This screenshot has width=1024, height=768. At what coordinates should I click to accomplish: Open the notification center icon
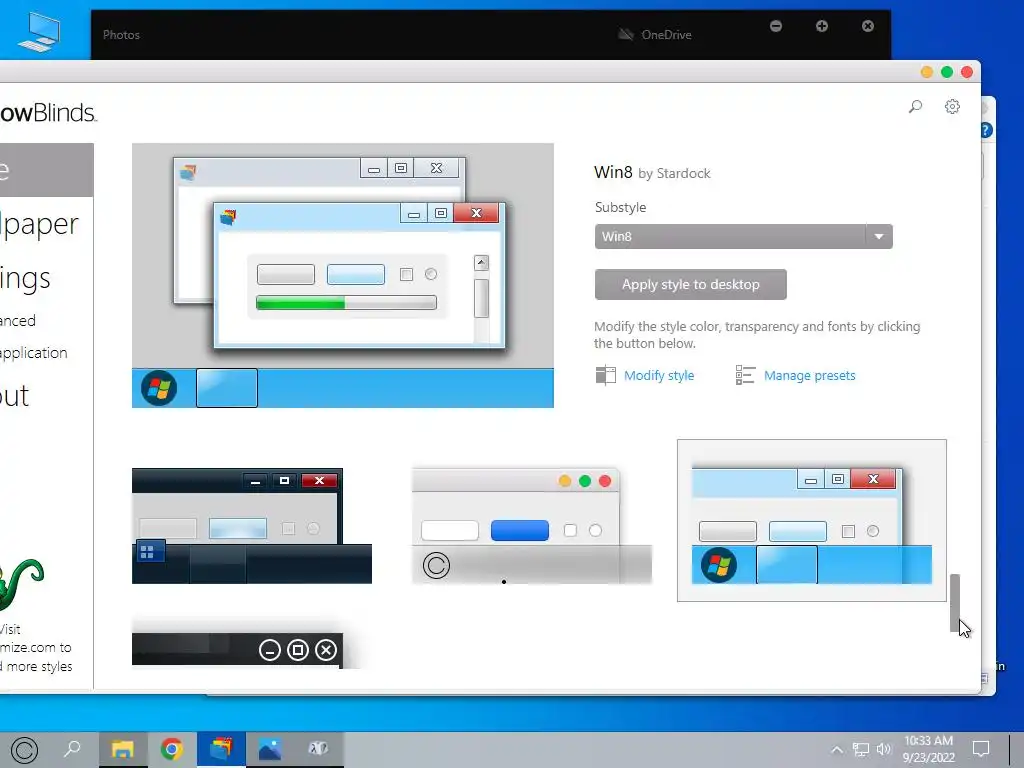pos(981,748)
